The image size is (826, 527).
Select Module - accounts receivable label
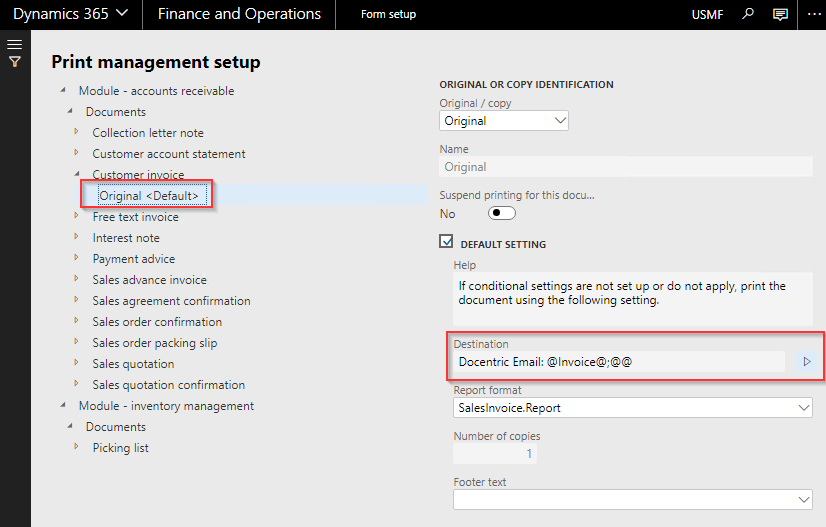pos(156,91)
